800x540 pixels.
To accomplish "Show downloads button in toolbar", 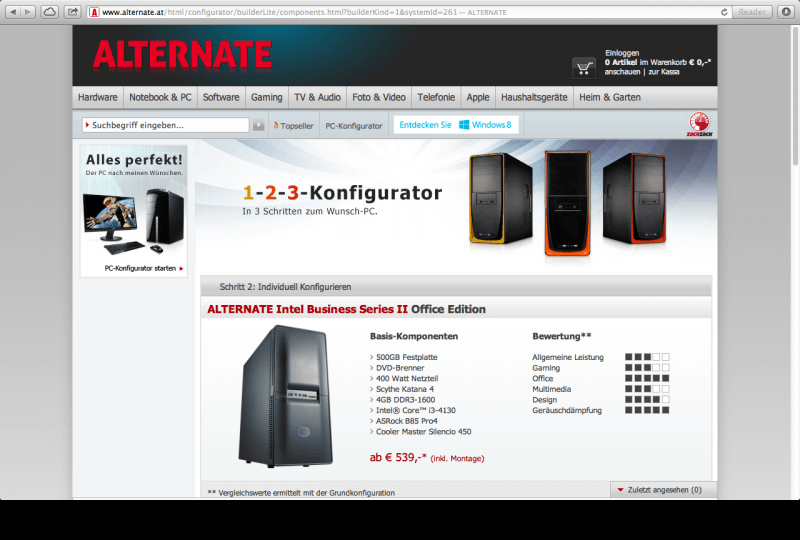I will (x=786, y=12).
